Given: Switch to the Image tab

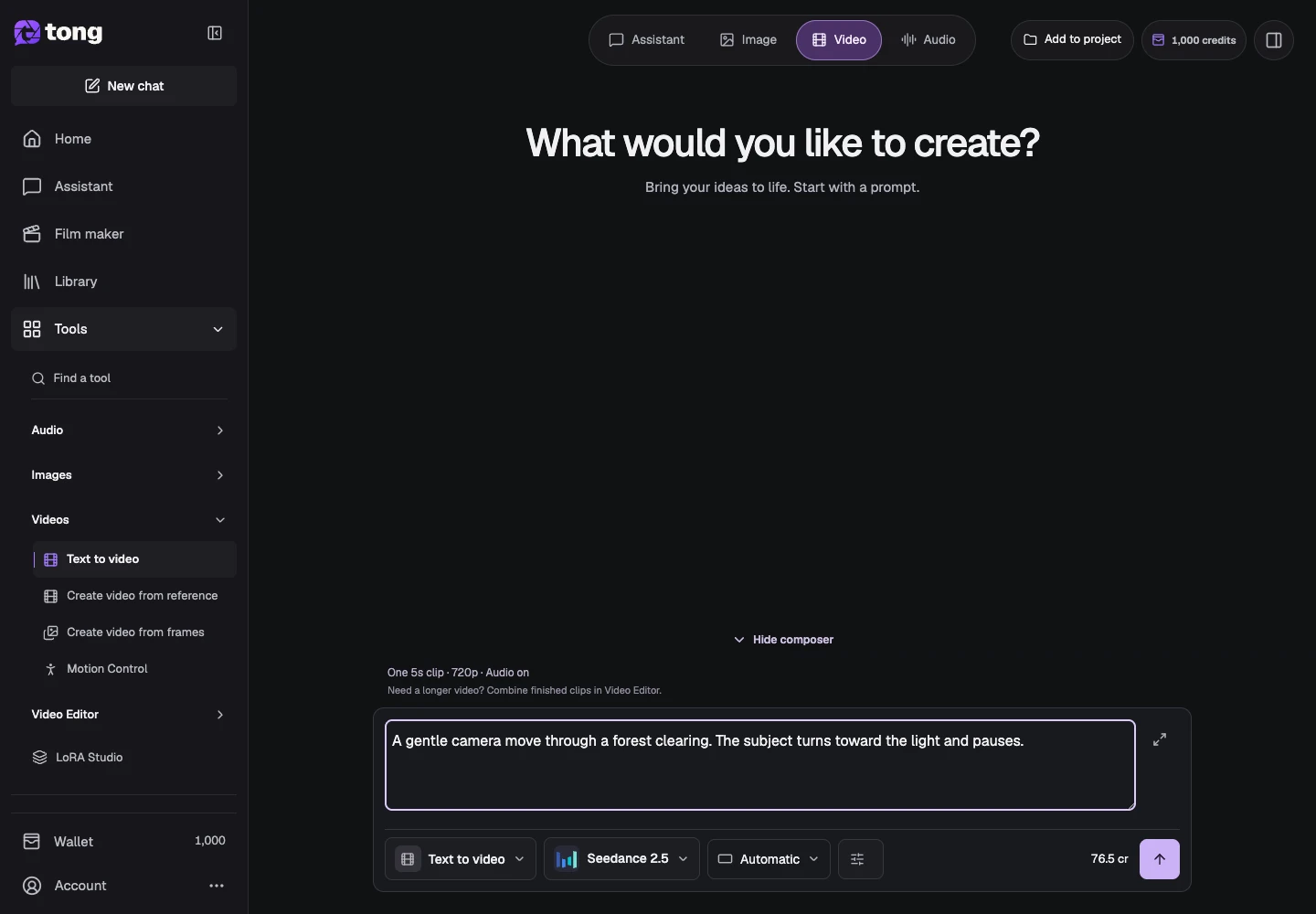Looking at the screenshot, I should [x=748, y=40].
